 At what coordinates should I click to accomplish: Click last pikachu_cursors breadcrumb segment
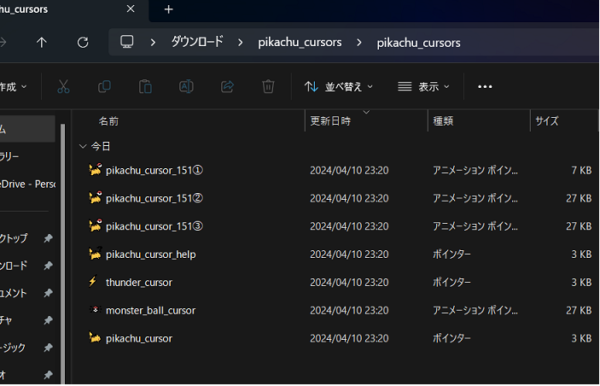pyautogui.click(x=418, y=42)
